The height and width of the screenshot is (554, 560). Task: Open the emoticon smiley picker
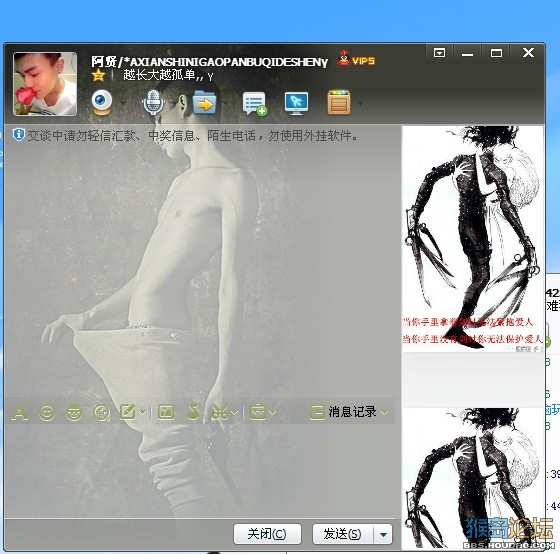47,413
